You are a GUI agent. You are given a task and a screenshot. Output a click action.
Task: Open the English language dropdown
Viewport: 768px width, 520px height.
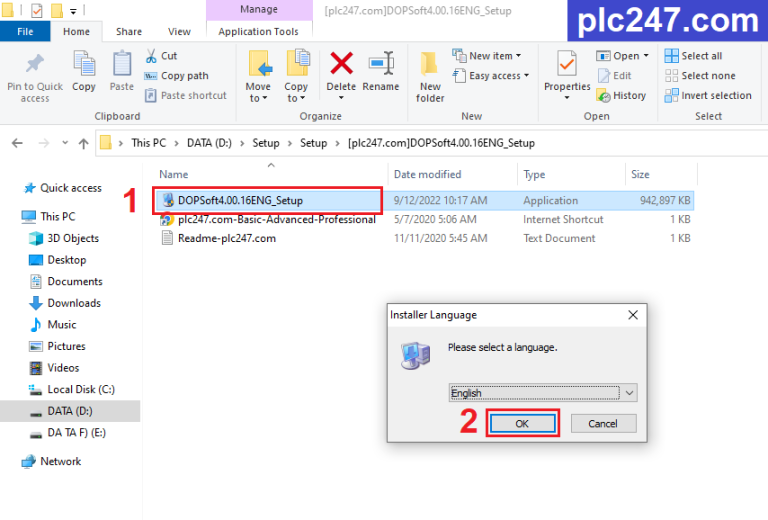[x=543, y=393]
